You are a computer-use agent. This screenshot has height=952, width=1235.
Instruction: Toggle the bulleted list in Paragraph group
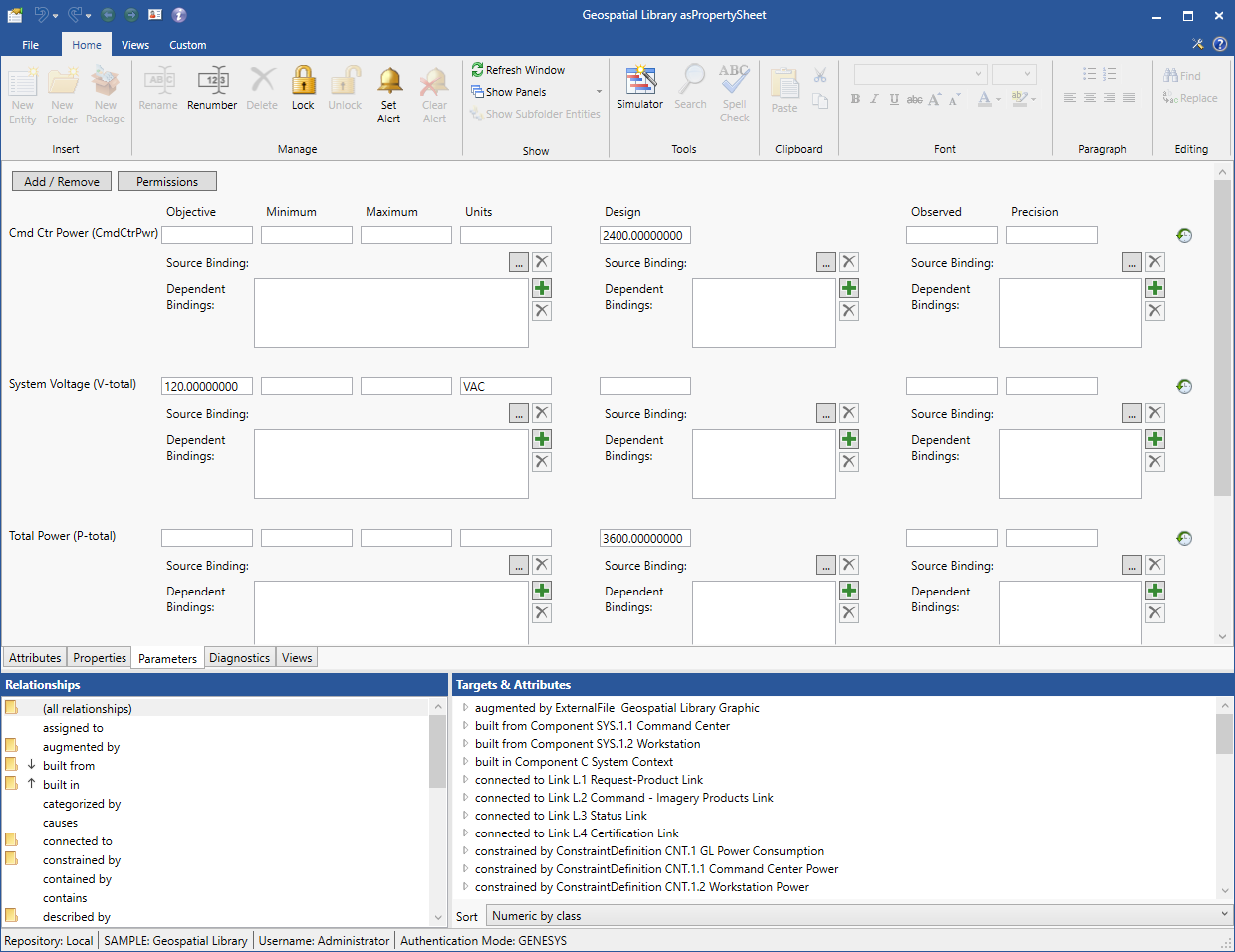point(1090,74)
